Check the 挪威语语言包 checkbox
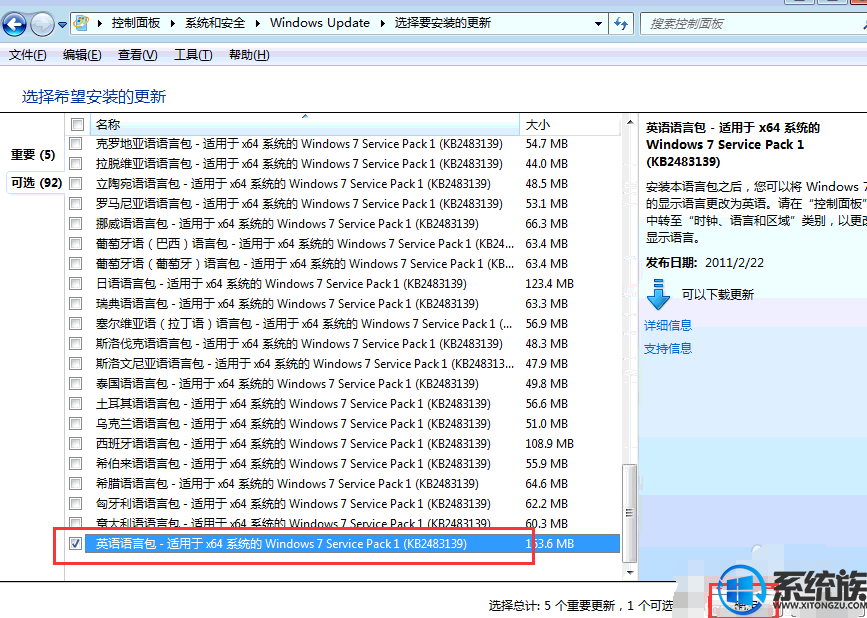 coord(75,224)
